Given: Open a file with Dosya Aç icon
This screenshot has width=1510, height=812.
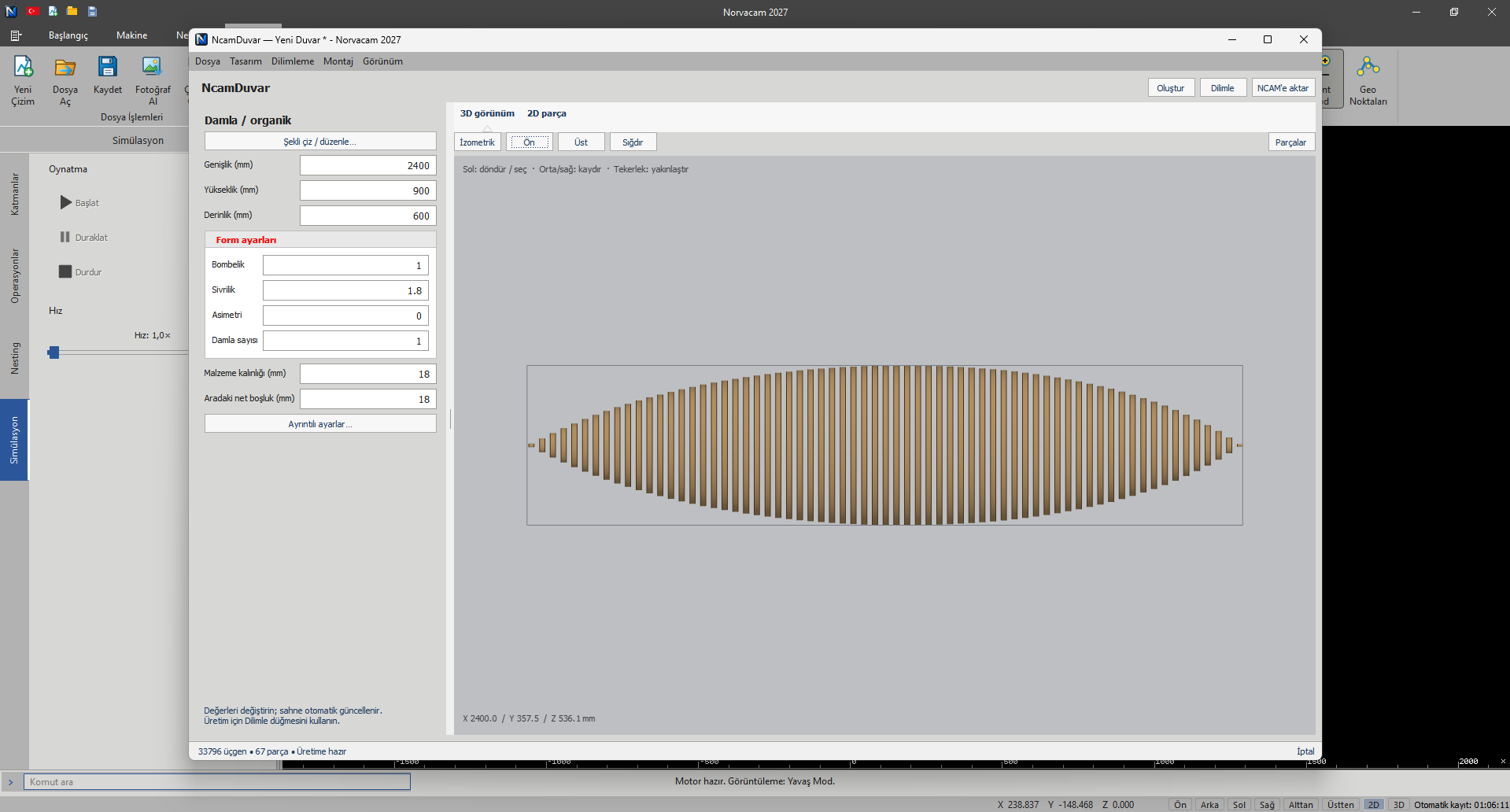Looking at the screenshot, I should [65, 79].
